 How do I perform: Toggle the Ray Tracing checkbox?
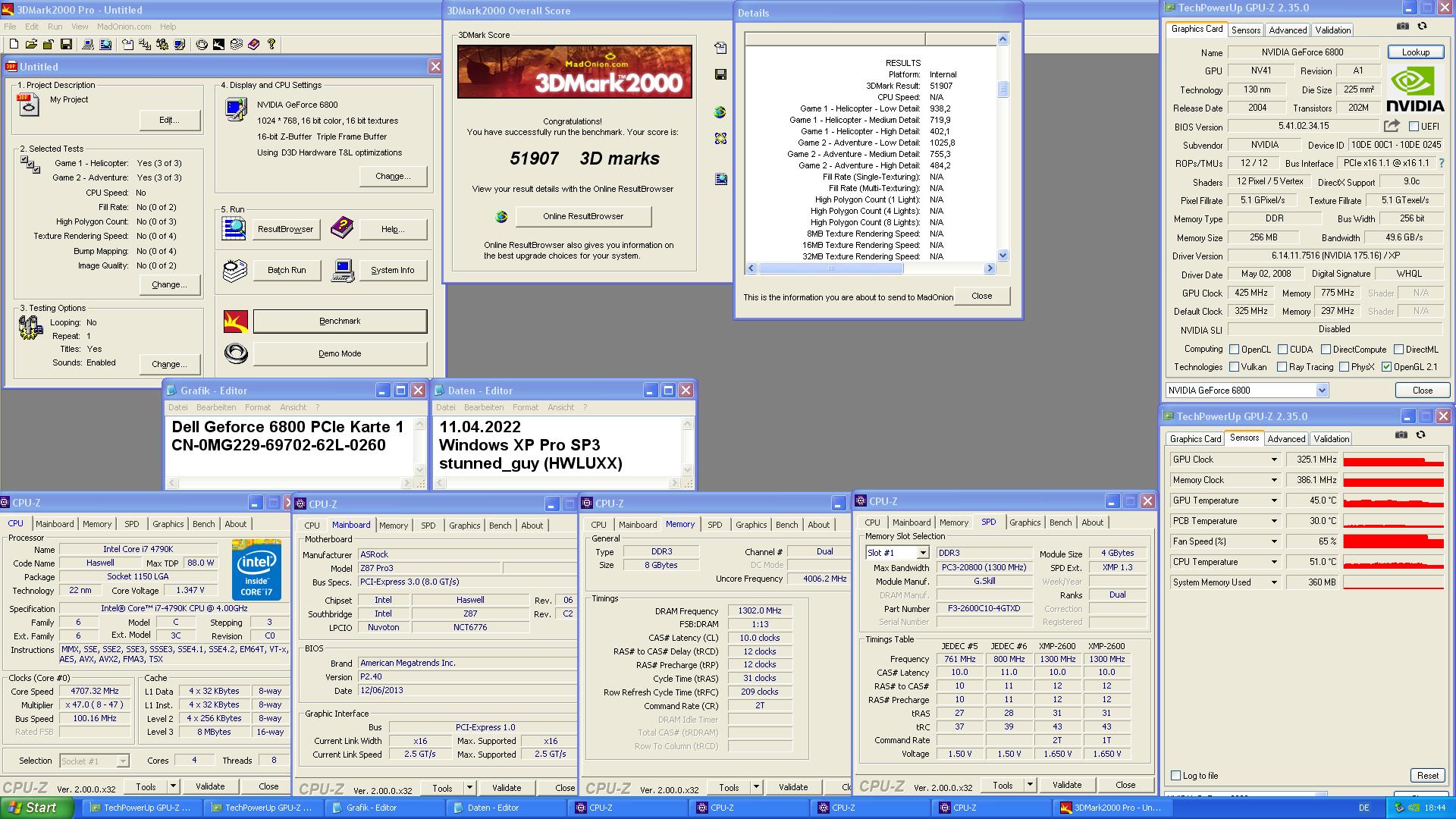1282,367
